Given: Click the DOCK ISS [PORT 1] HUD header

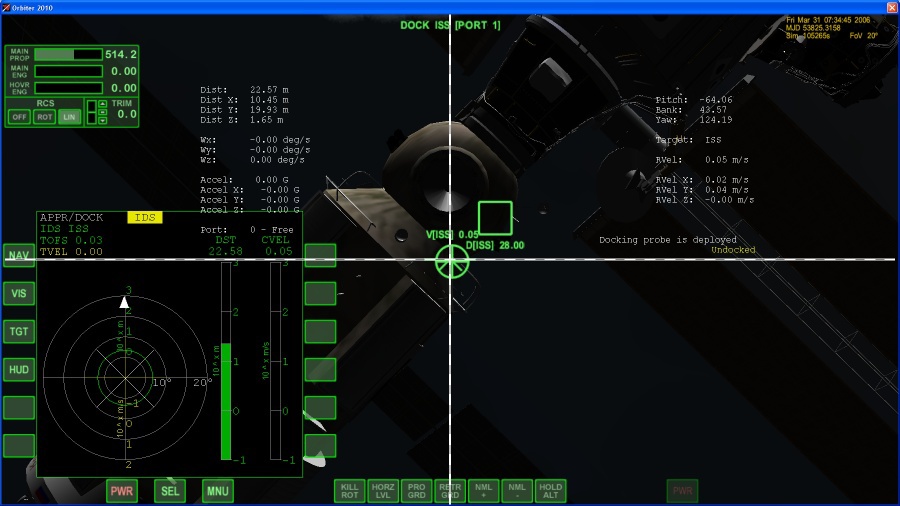Looking at the screenshot, I should coord(450,25).
